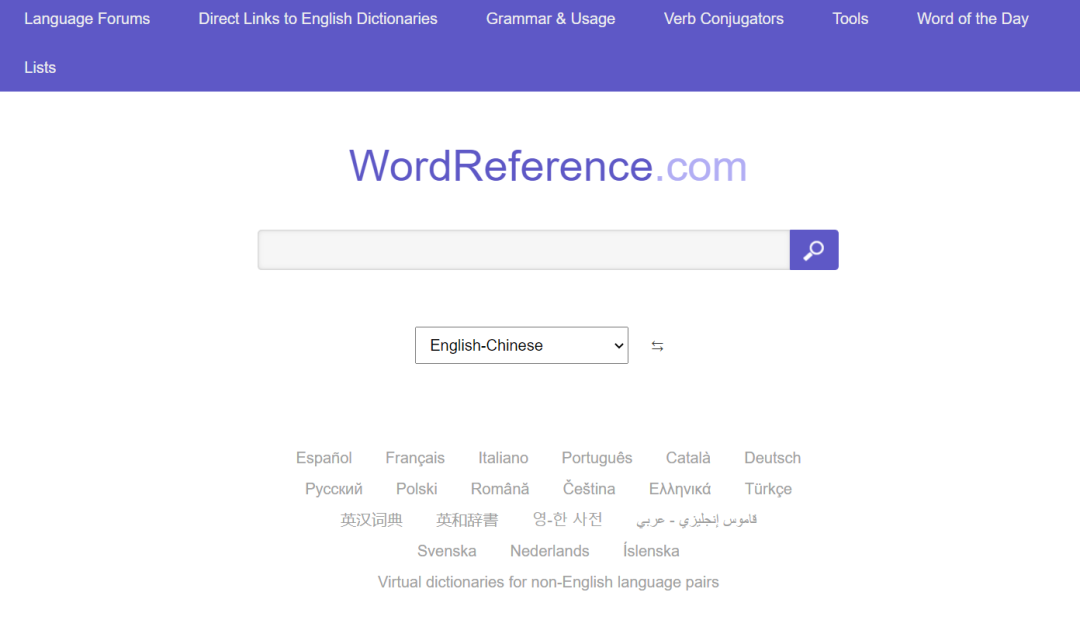
Task: Switch site language to Català
Action: 687,458
